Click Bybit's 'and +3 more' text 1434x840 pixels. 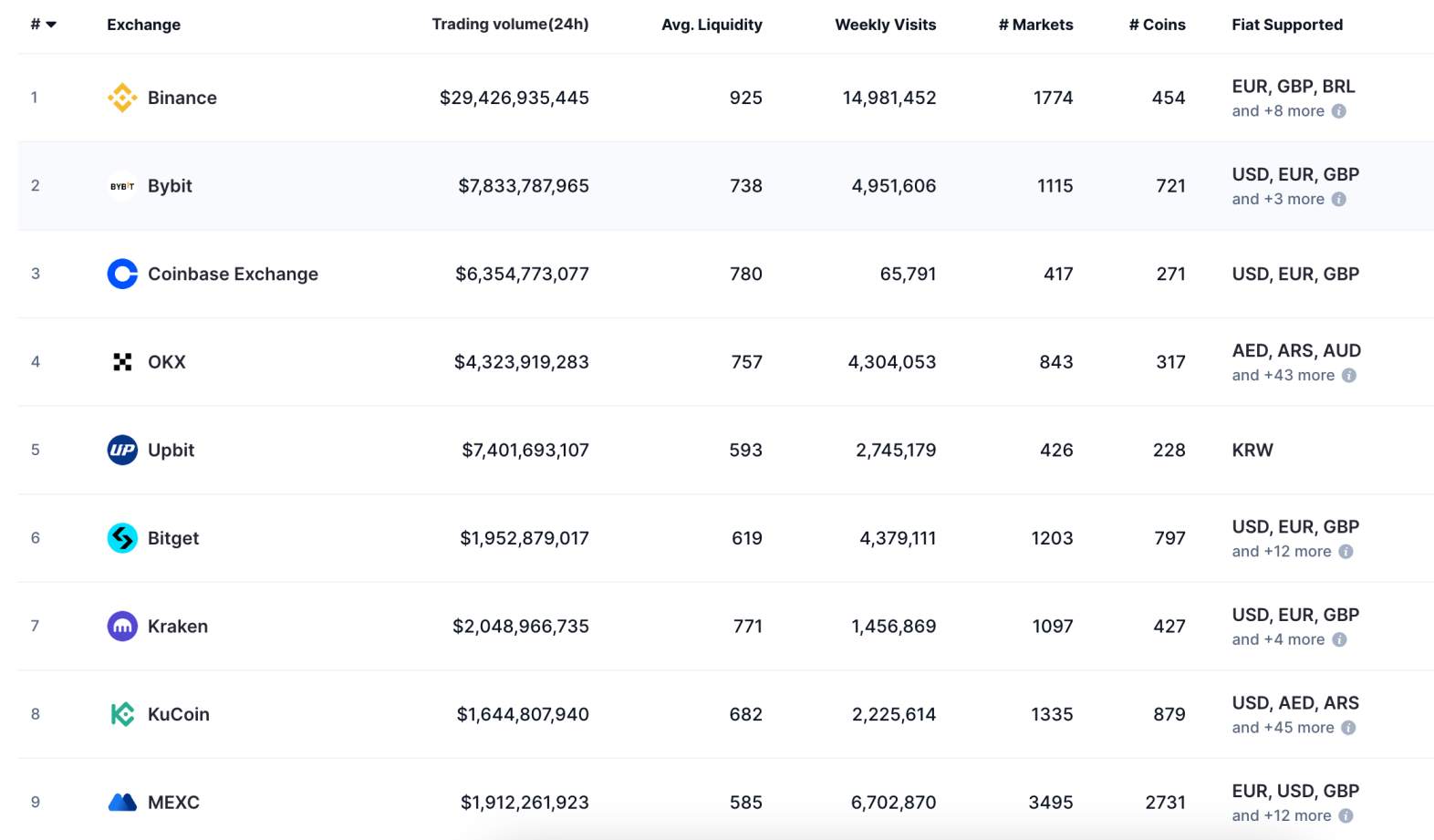(x=1278, y=199)
